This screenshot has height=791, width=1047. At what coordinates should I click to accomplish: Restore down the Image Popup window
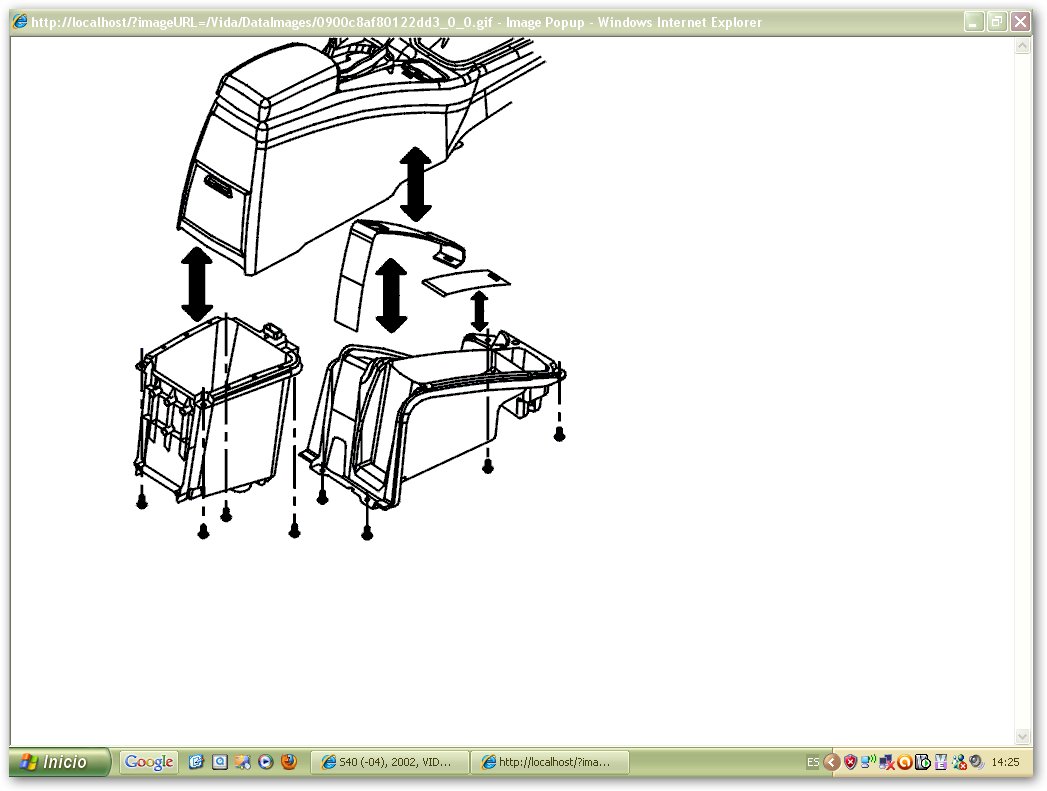(x=996, y=22)
